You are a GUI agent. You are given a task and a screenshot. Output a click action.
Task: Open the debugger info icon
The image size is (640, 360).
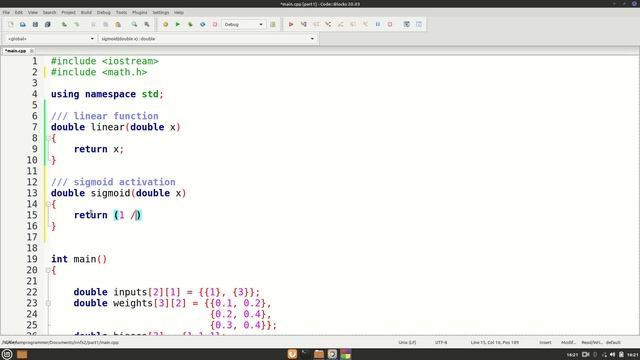click(x=419, y=24)
